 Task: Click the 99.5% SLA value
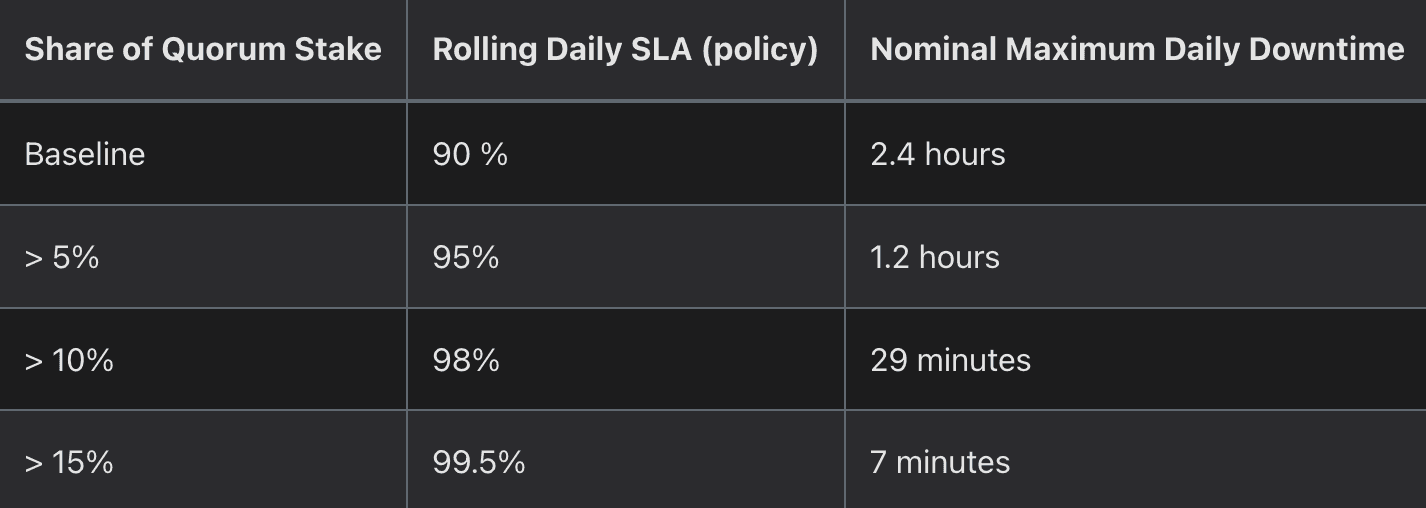click(479, 462)
